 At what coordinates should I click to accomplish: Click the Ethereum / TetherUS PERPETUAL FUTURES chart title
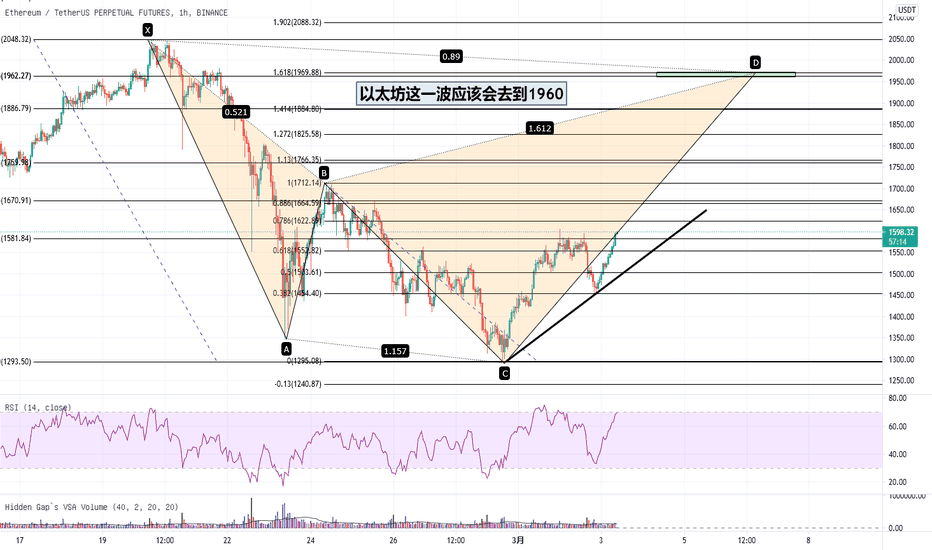[x=116, y=12]
